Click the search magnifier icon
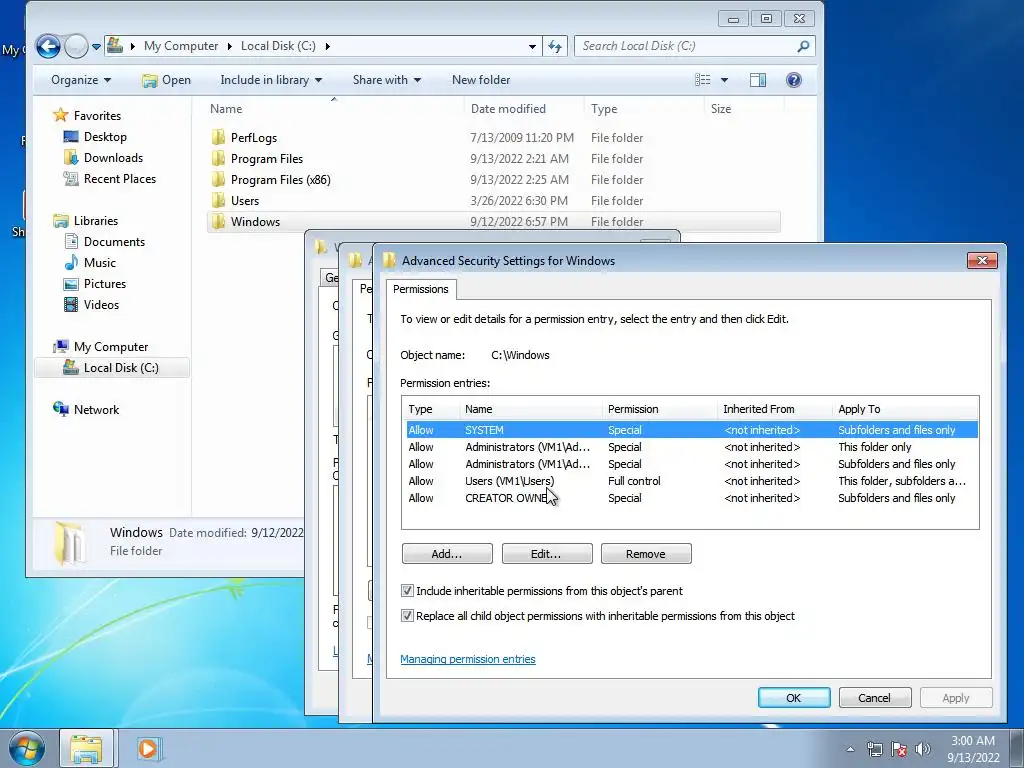The width and height of the screenshot is (1024, 768). pos(803,46)
